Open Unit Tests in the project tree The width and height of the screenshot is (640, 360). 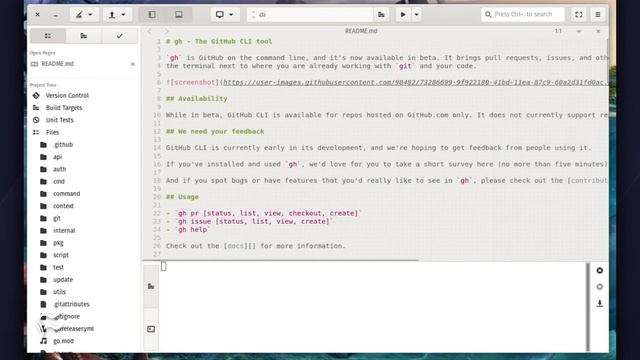click(x=60, y=120)
